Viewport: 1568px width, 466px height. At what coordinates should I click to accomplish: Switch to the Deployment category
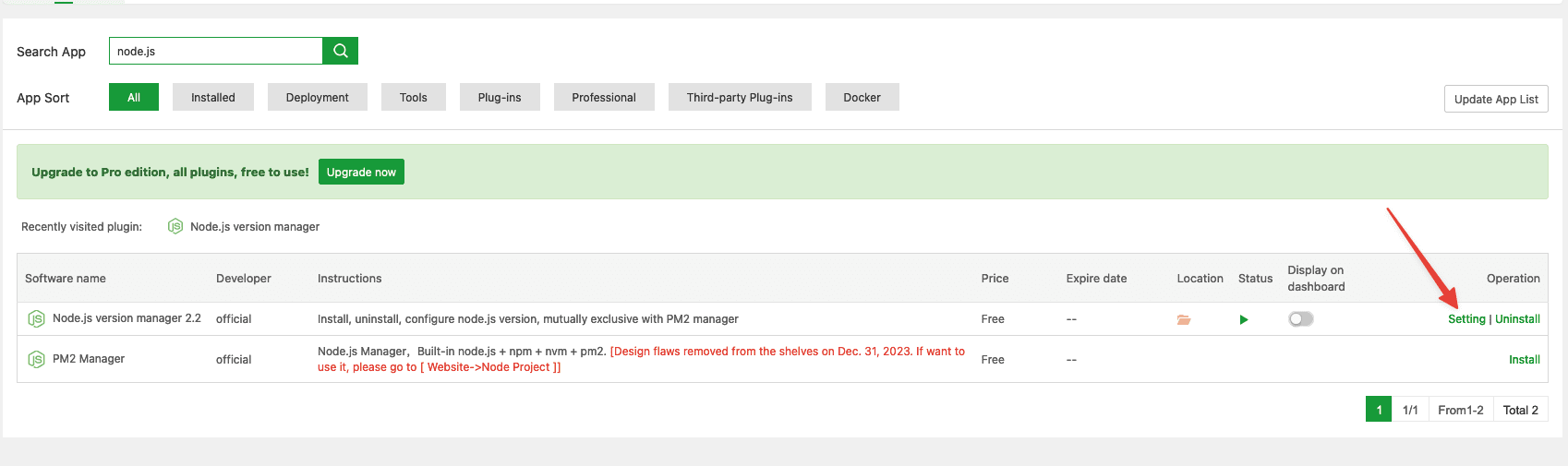pyautogui.click(x=317, y=97)
